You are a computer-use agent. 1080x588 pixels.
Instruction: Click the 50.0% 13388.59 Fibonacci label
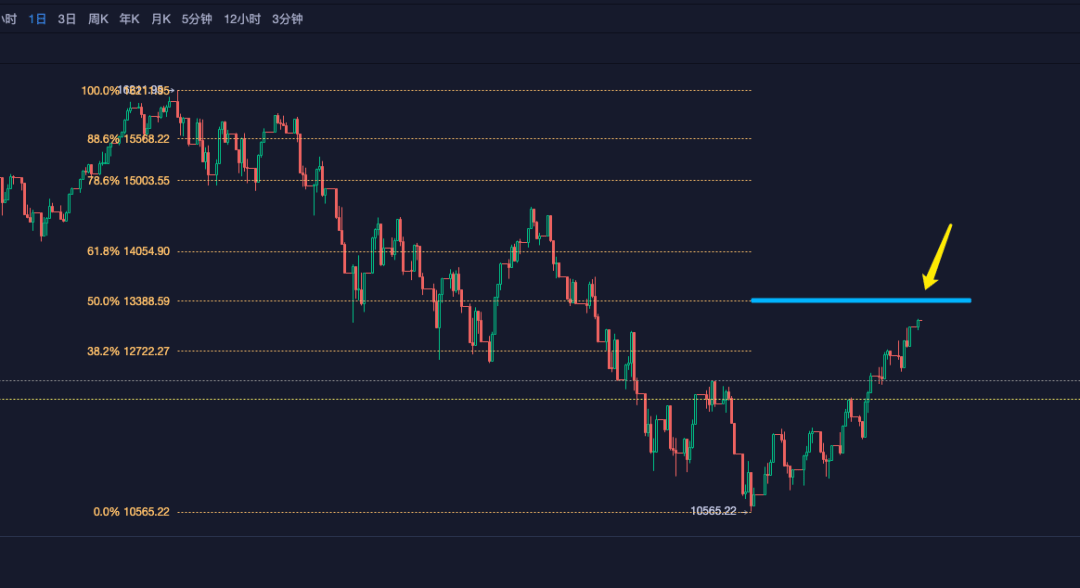pyautogui.click(x=129, y=301)
